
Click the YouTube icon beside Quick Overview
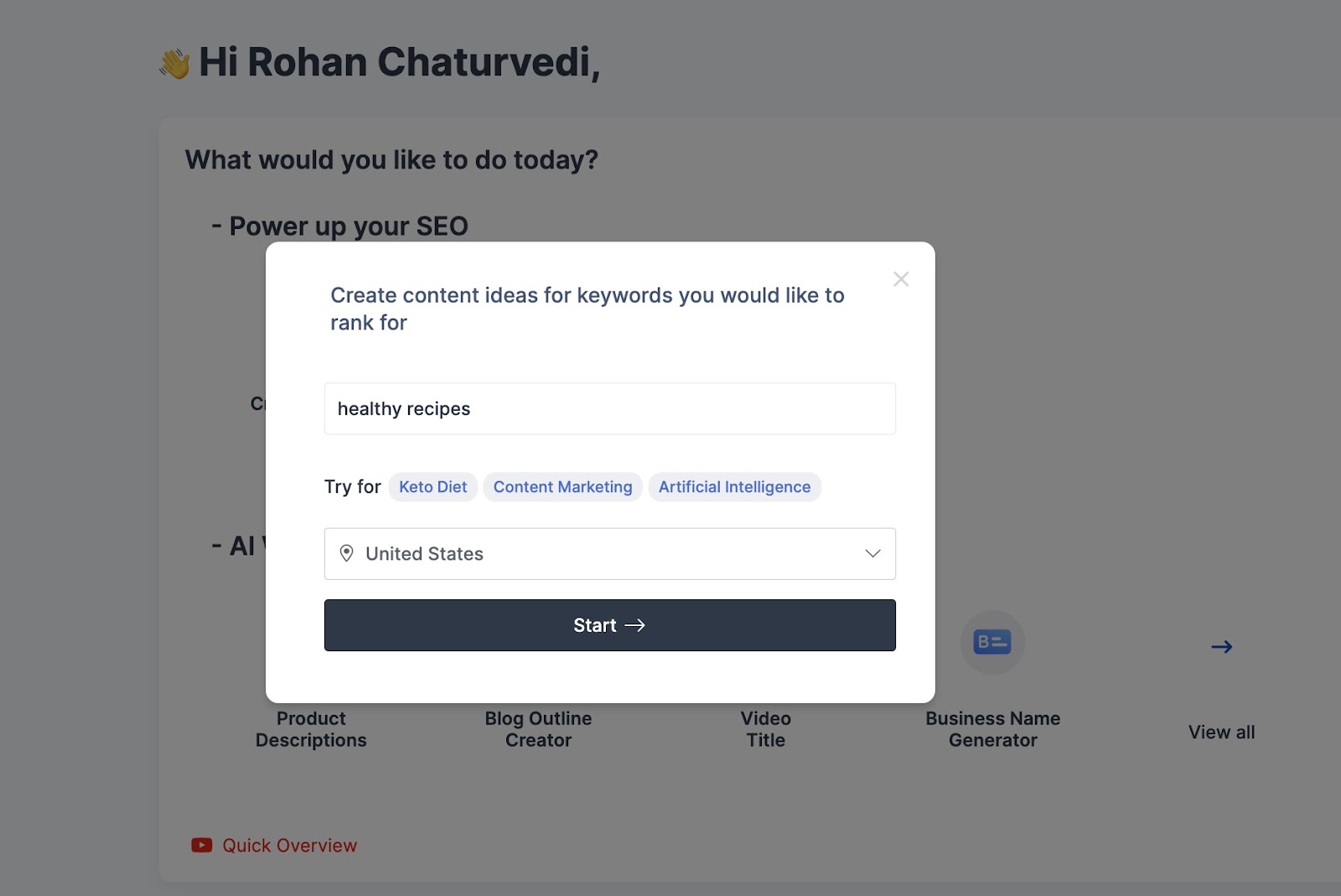point(201,845)
